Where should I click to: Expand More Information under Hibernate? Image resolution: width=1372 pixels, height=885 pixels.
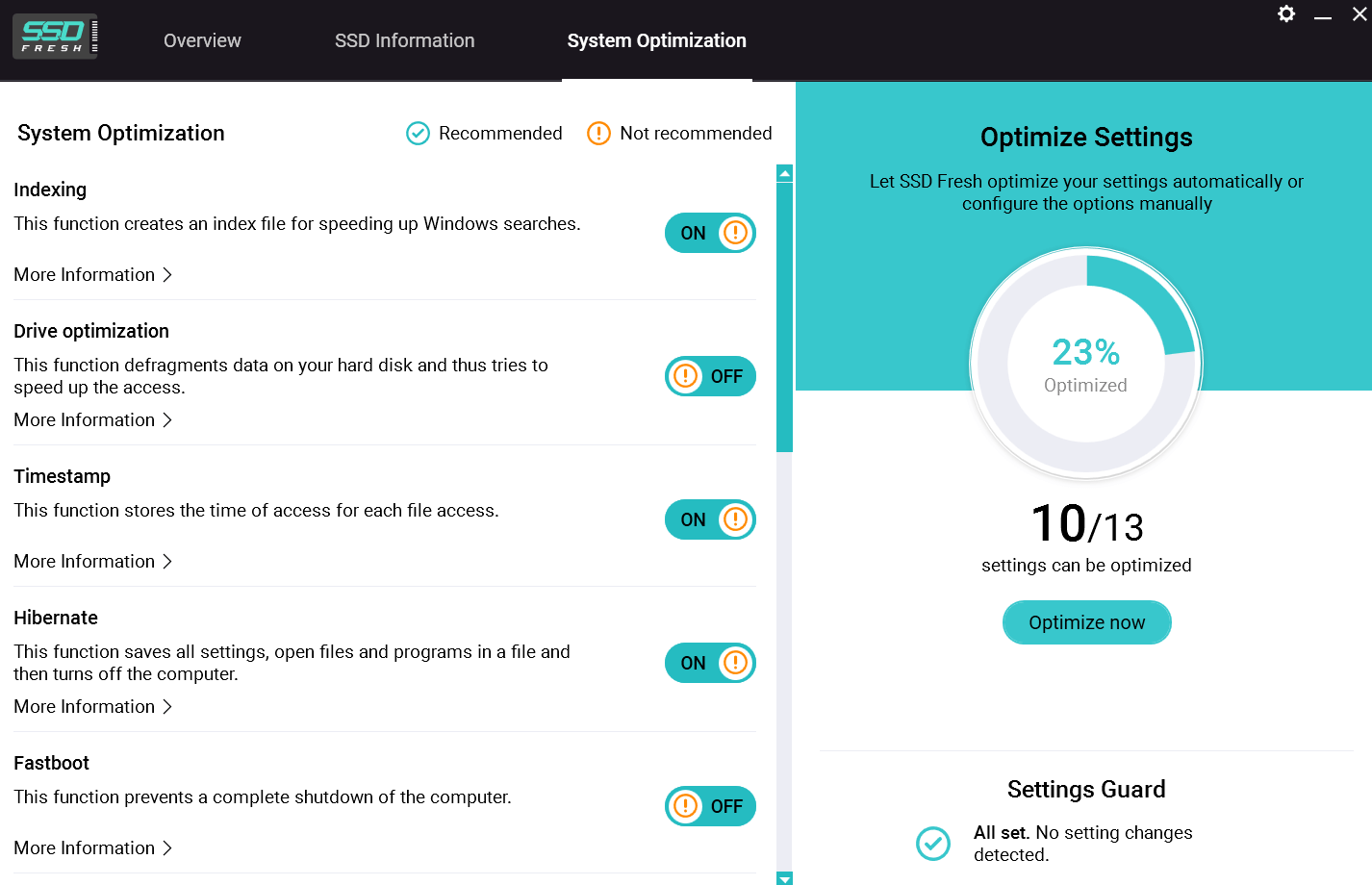(x=92, y=706)
